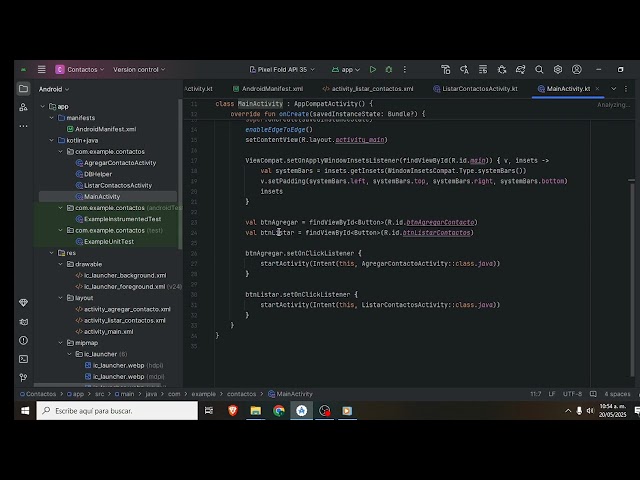Open More tool windows ellipsis in sidebar
The height and width of the screenshot is (480, 640).
[23, 126]
